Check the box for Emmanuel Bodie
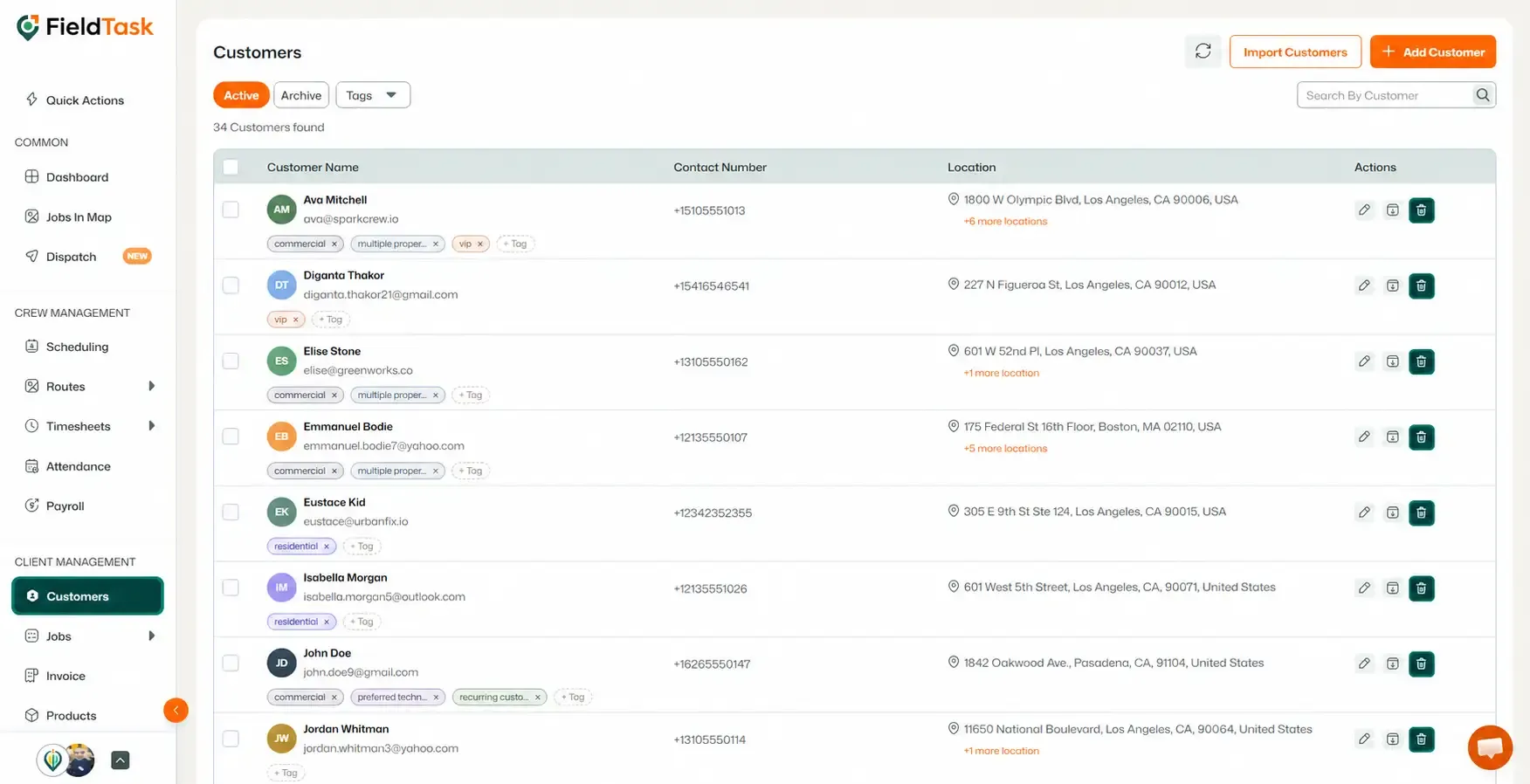The image size is (1530, 784). [x=231, y=437]
